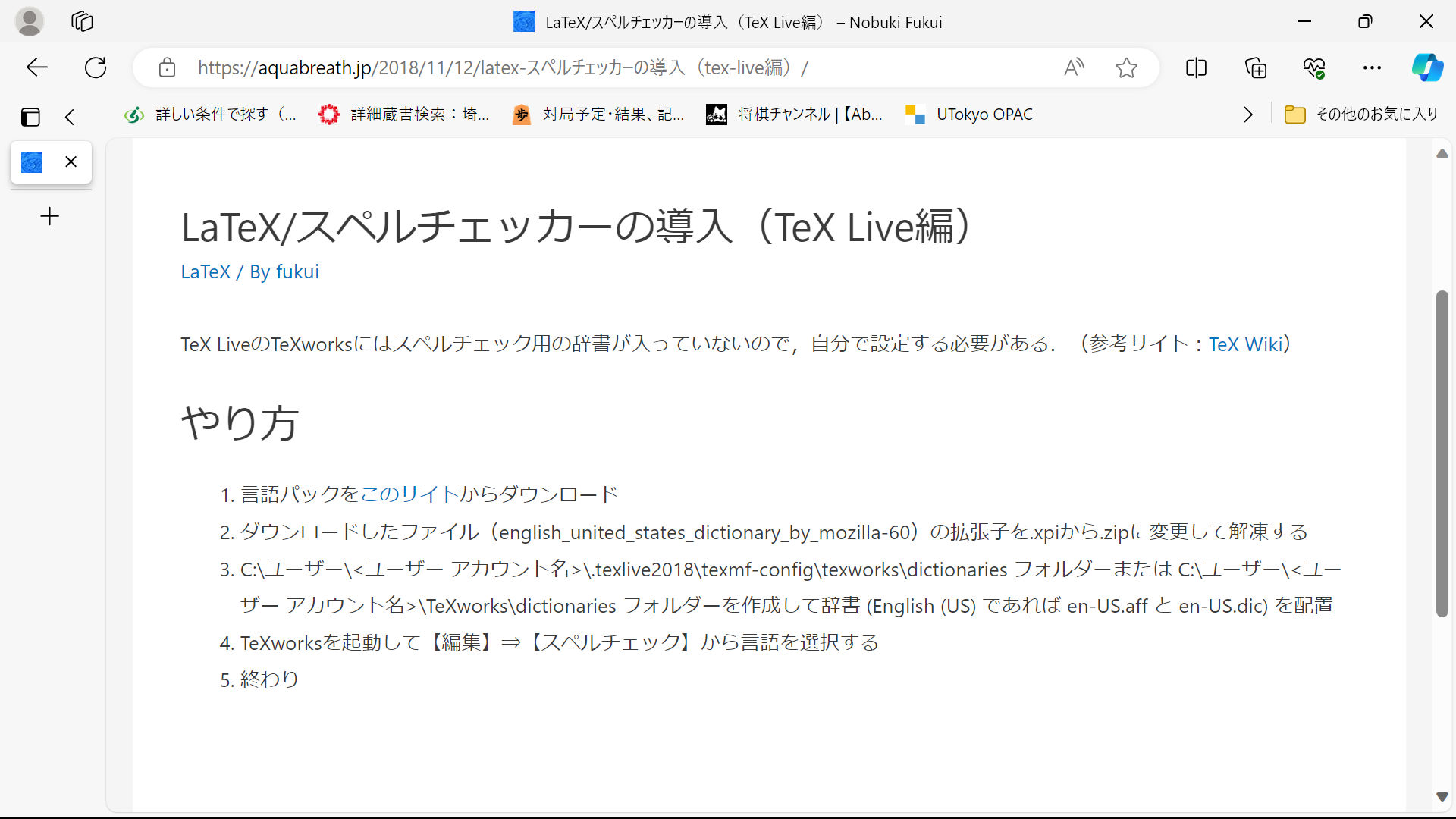Image resolution: width=1456 pixels, height=819 pixels.
Task: Add page to favorites star
Action: point(1127,67)
